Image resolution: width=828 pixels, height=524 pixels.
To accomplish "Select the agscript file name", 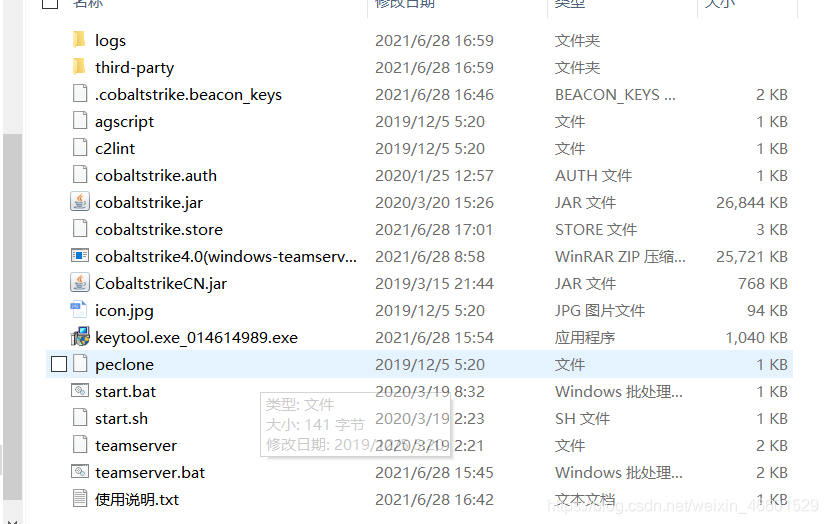I will tap(125, 122).
